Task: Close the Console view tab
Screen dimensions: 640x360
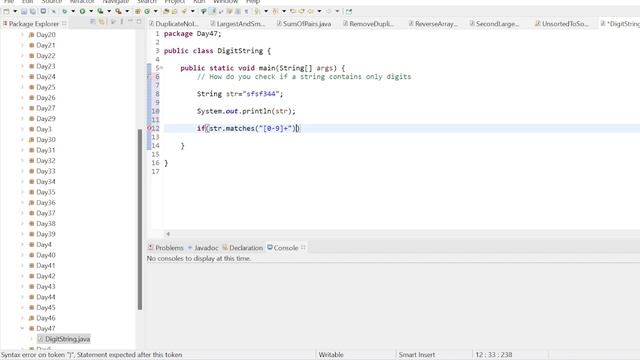Action: [x=303, y=247]
